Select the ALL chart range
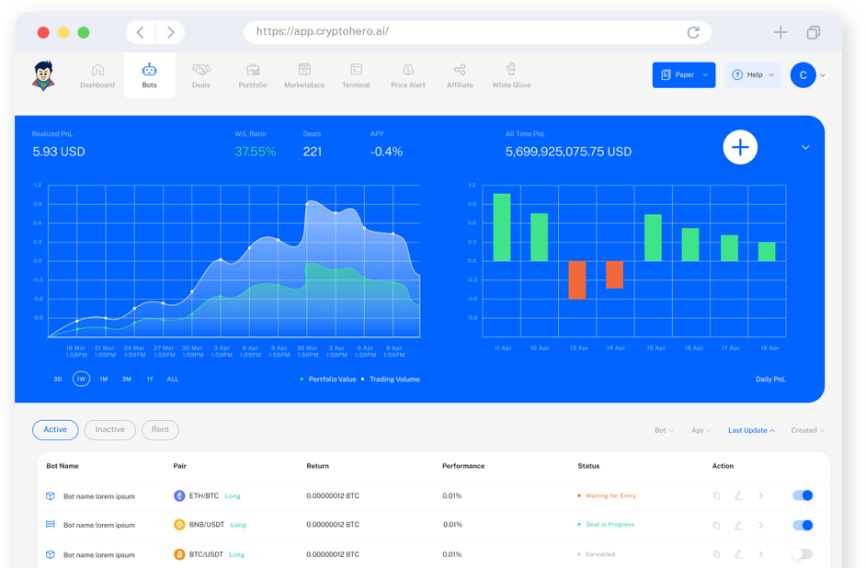The image size is (866, 568). [172, 379]
